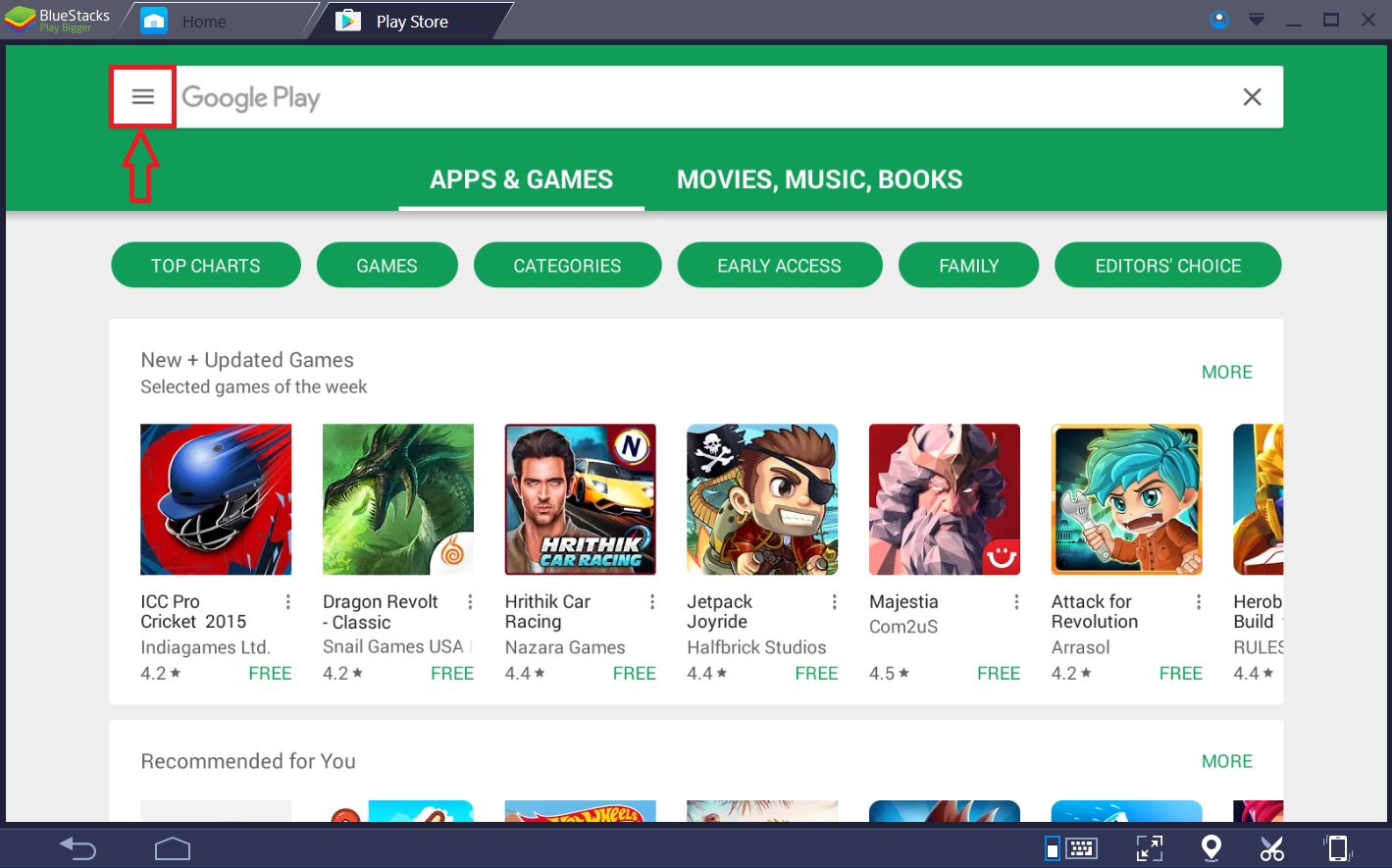
Task: Click the Google Play search field
Action: [x=696, y=97]
